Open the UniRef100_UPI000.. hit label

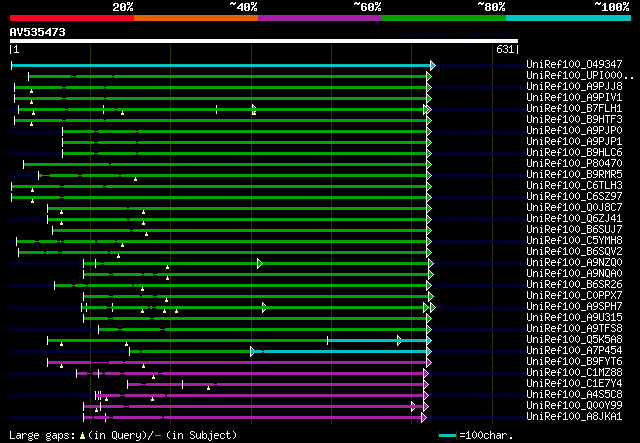coord(580,75)
